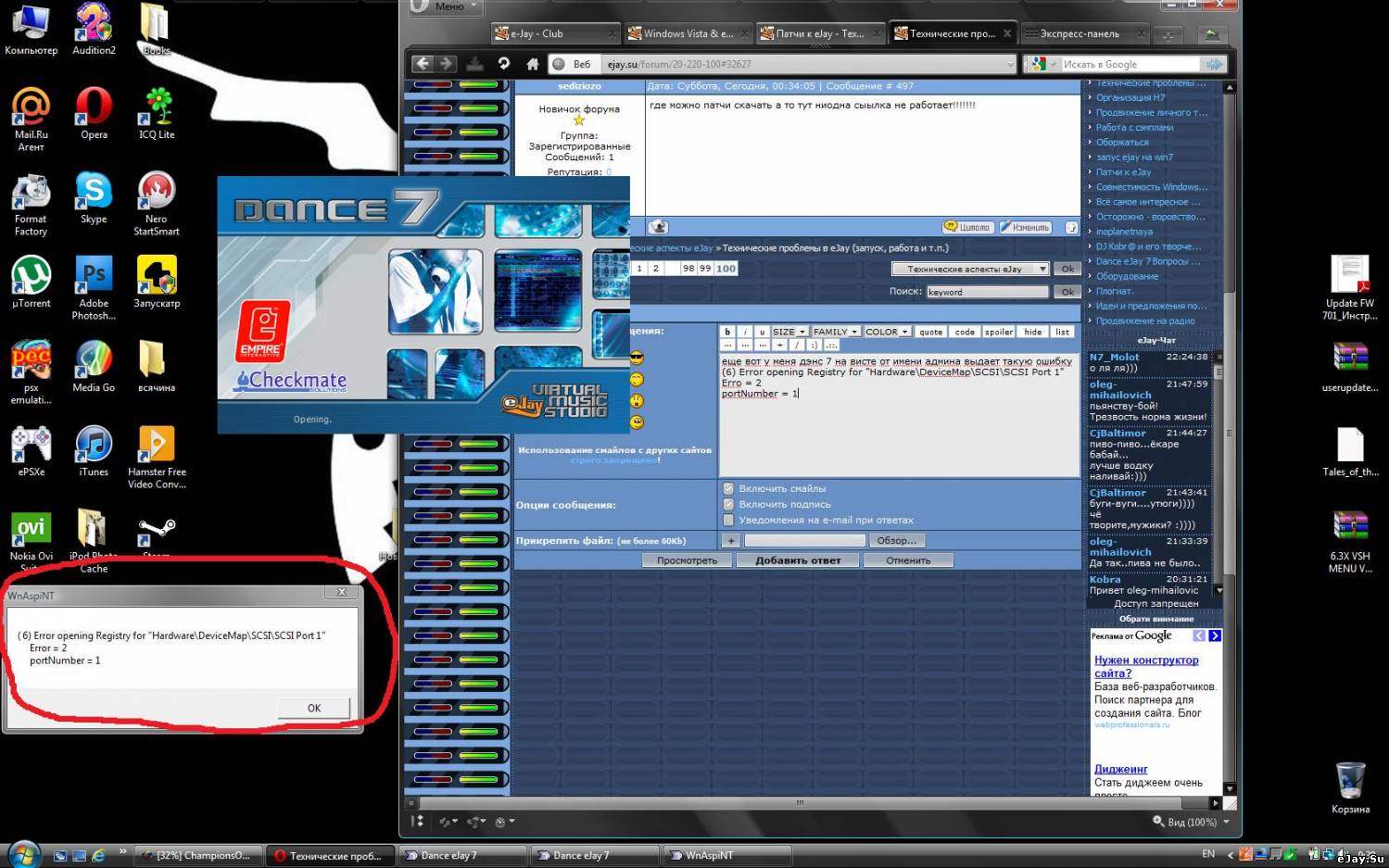Viewport: 1389px width, 868px height.
Task: Insert a spoiler tag
Action: coord(999,332)
